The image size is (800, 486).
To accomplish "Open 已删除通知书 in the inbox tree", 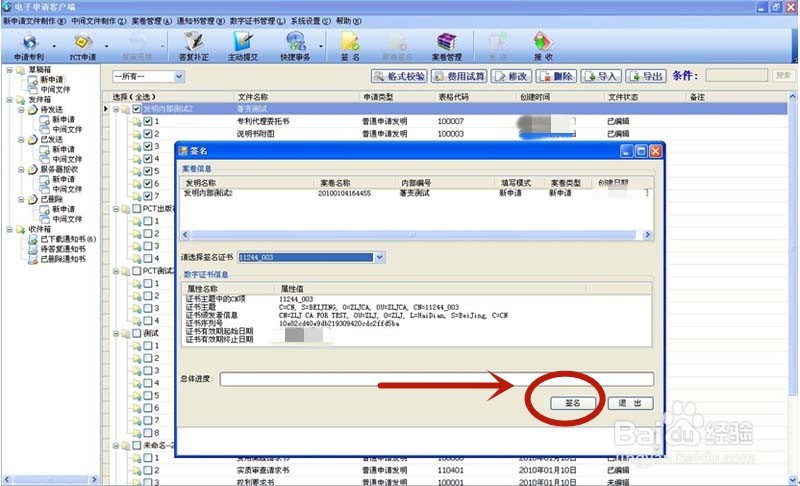I will [63, 259].
